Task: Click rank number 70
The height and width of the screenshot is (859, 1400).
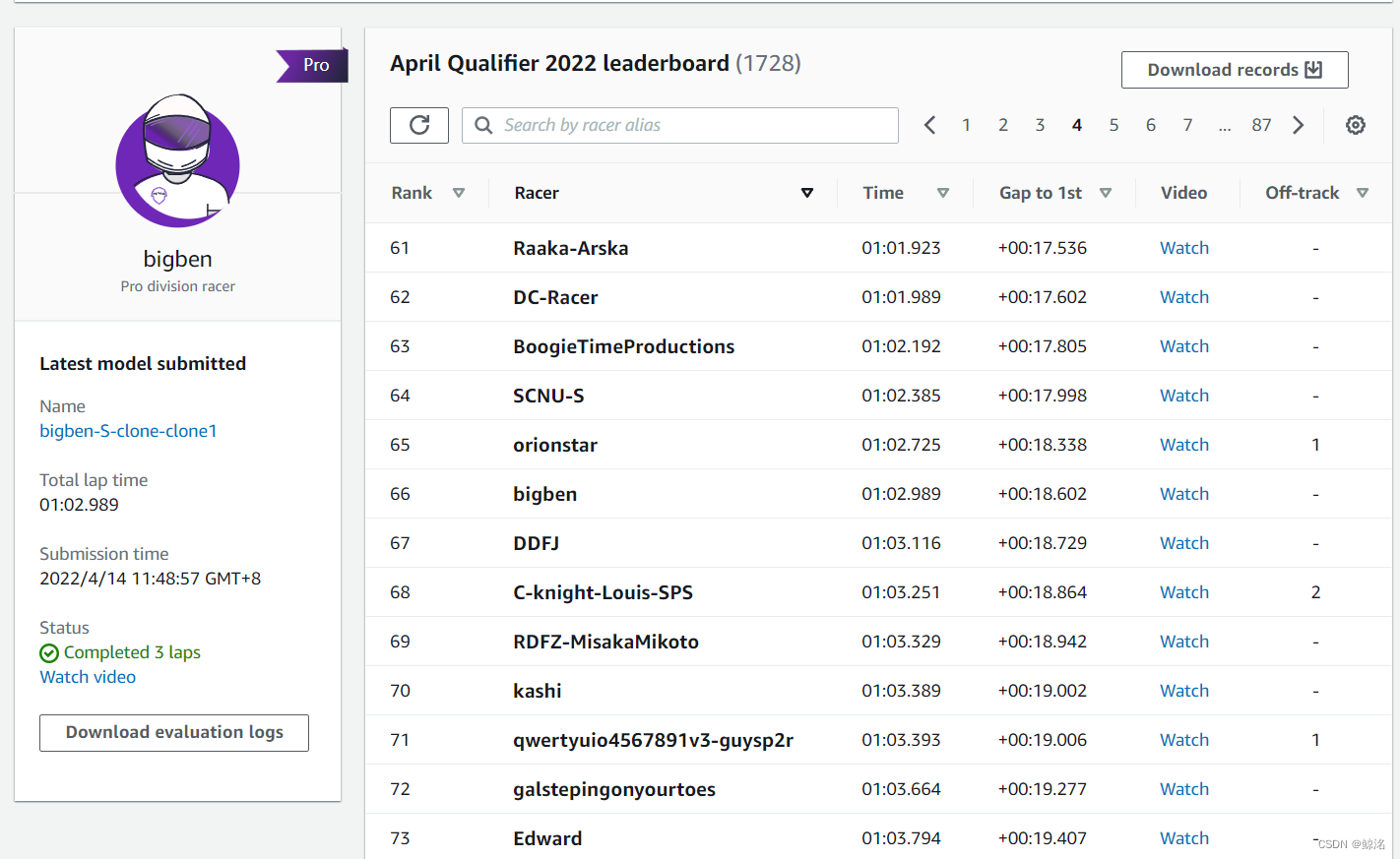Action: pos(400,691)
